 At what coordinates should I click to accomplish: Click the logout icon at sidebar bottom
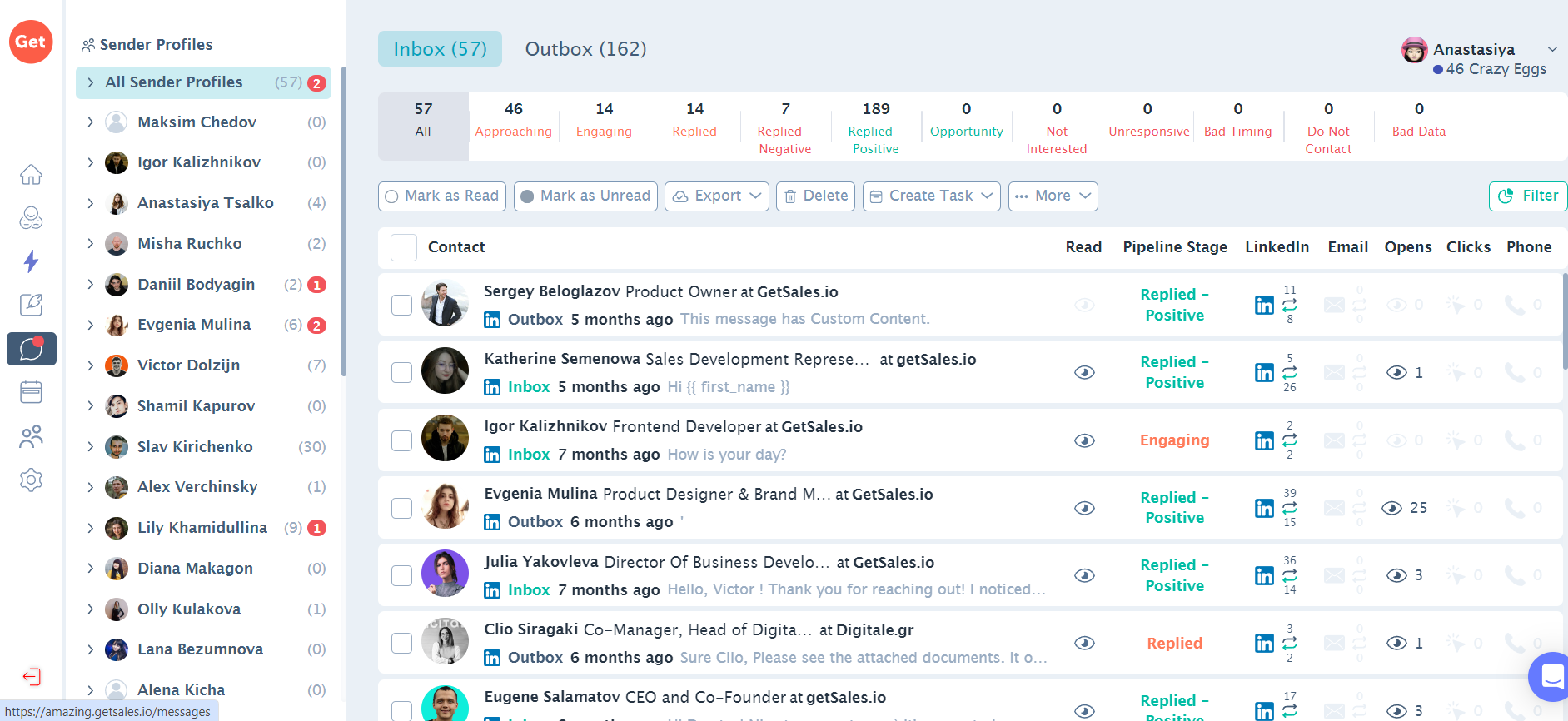pos(32,676)
